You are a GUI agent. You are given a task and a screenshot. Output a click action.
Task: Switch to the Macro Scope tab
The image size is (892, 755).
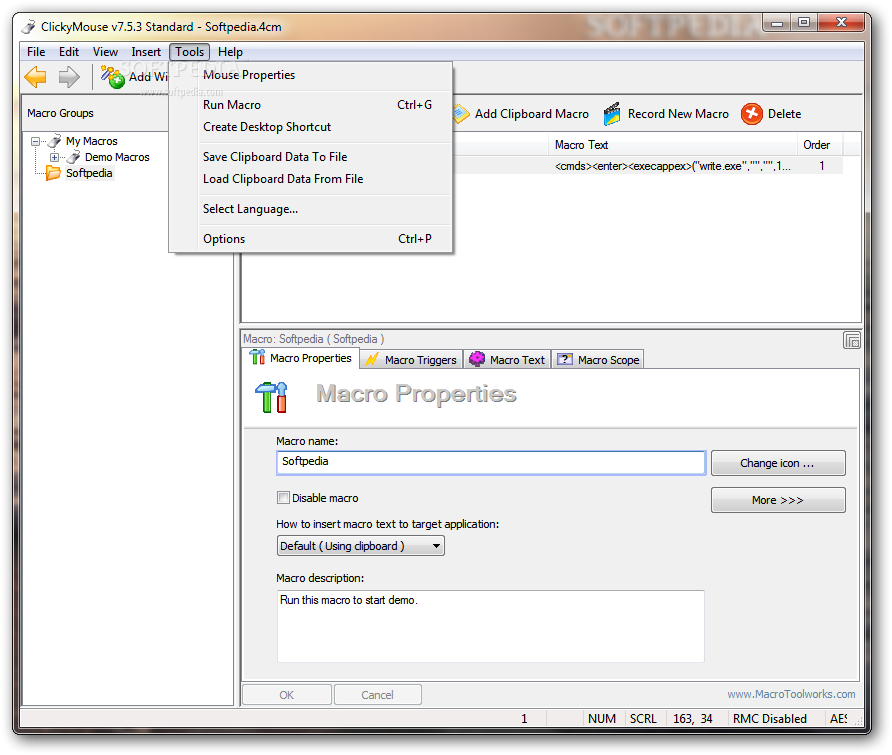coord(598,360)
